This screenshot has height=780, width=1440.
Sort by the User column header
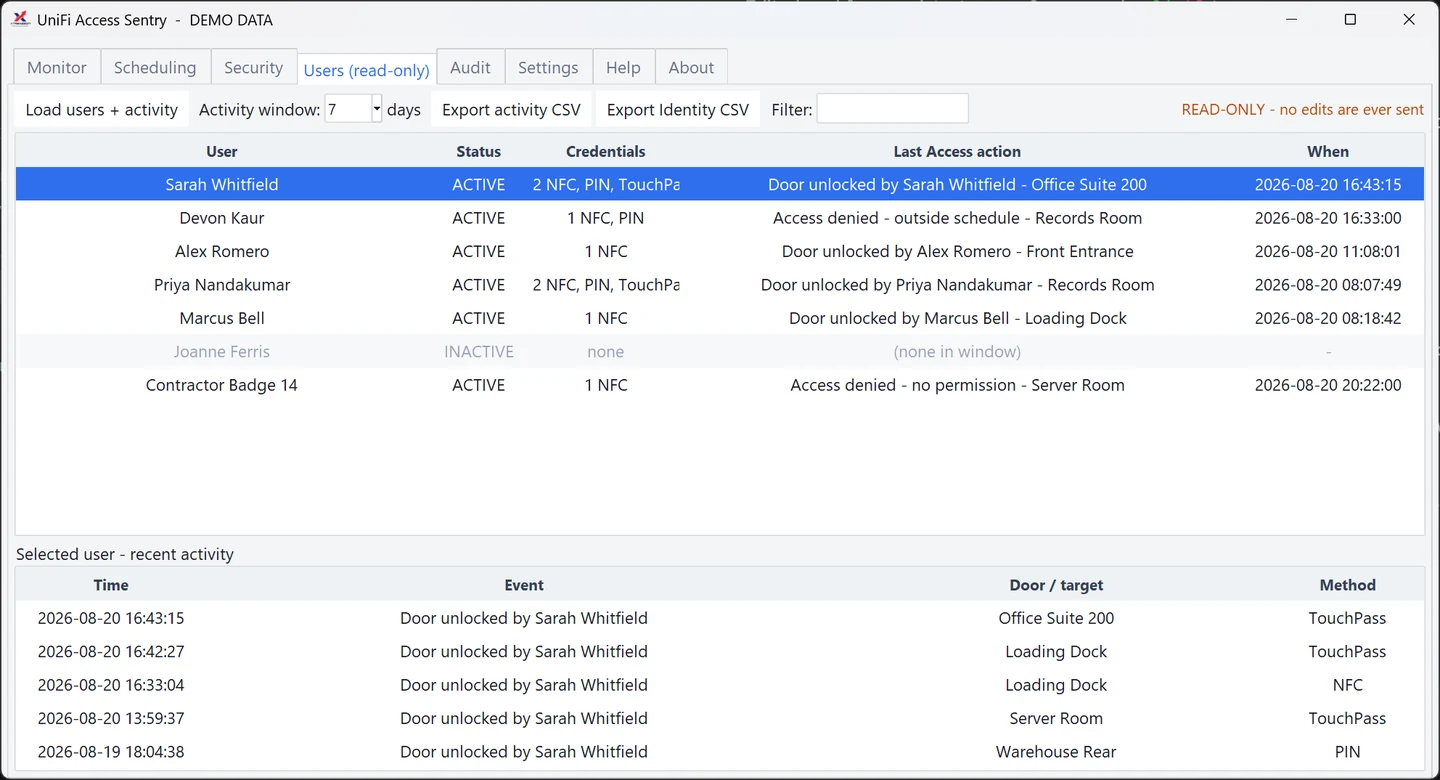[222, 152]
